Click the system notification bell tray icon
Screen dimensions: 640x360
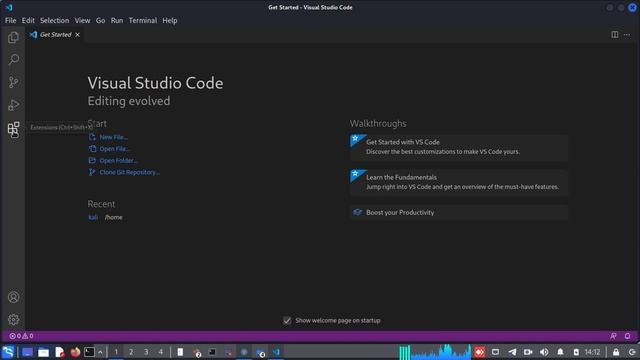pyautogui.click(x=560, y=352)
